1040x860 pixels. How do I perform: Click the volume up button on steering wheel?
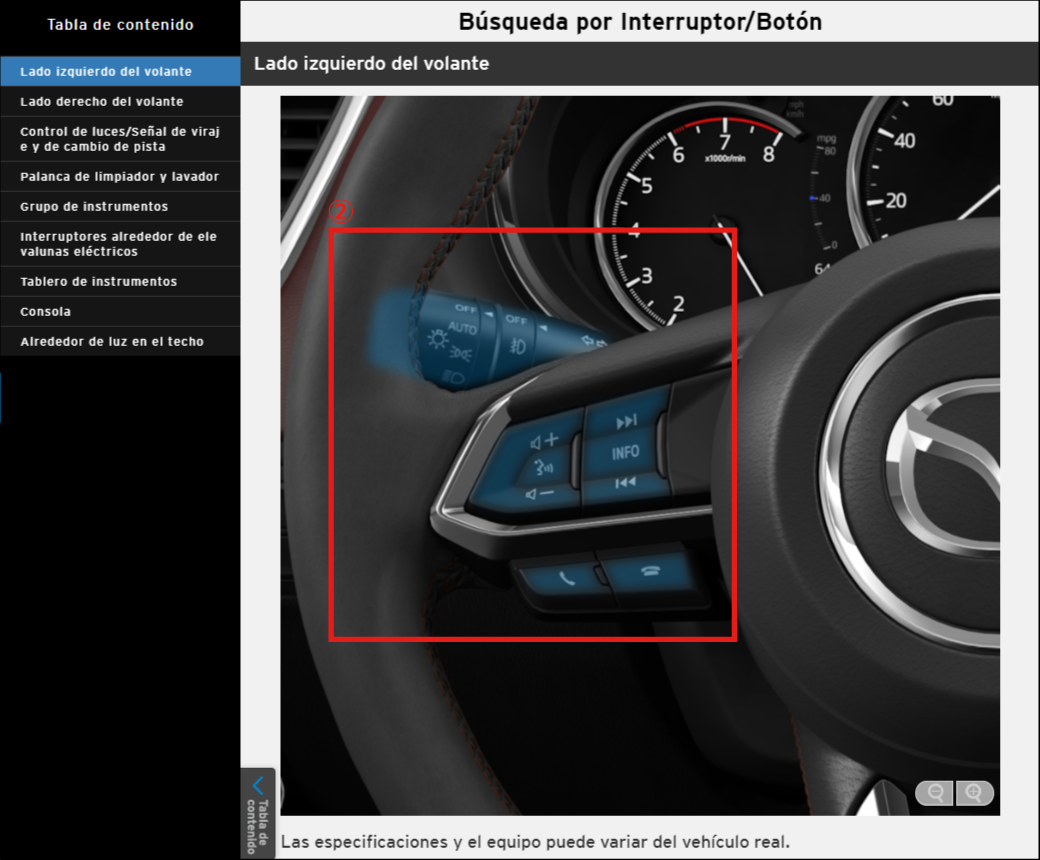[x=545, y=440]
